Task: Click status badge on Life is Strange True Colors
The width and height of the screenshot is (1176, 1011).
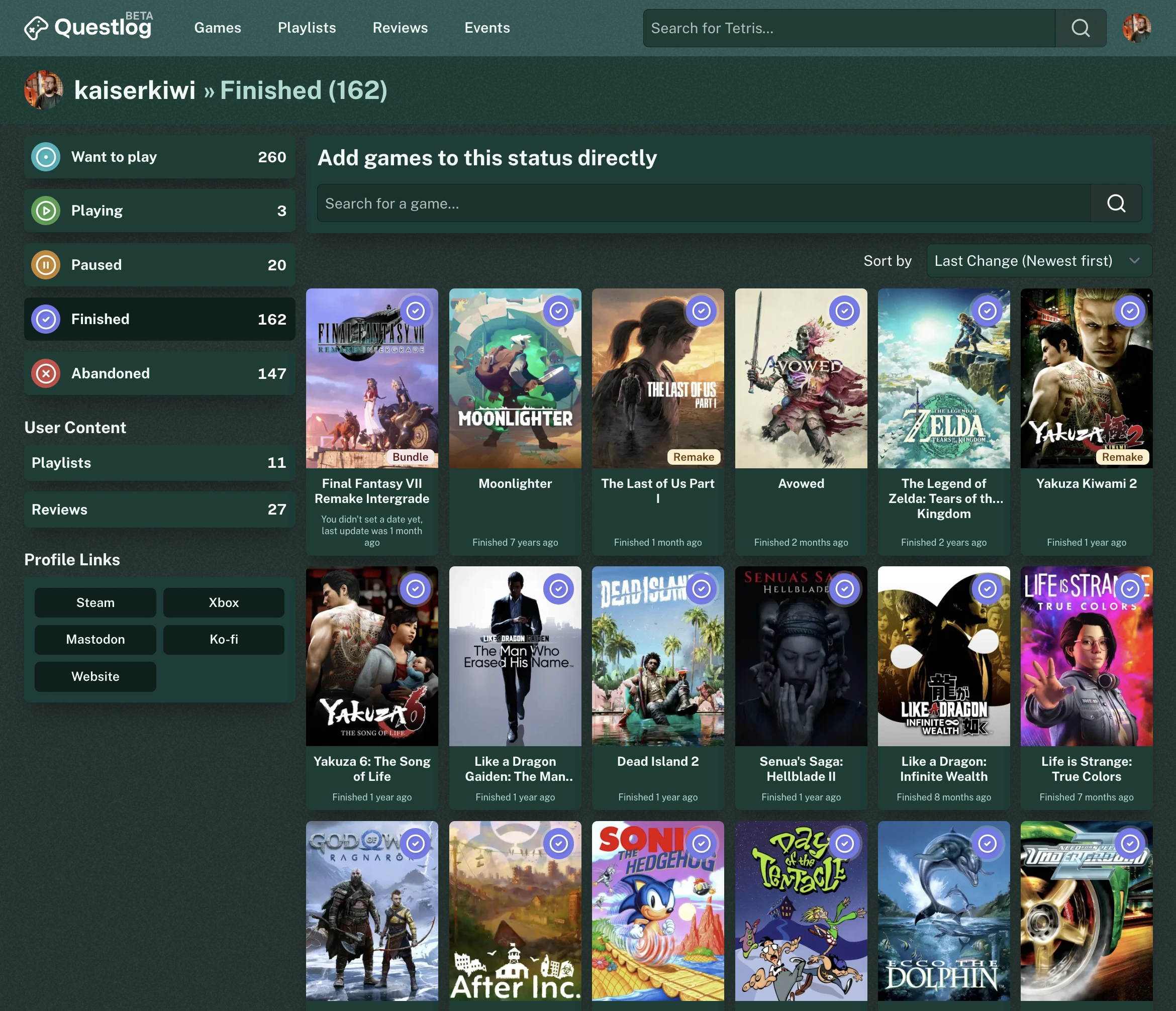Action: point(1130,589)
